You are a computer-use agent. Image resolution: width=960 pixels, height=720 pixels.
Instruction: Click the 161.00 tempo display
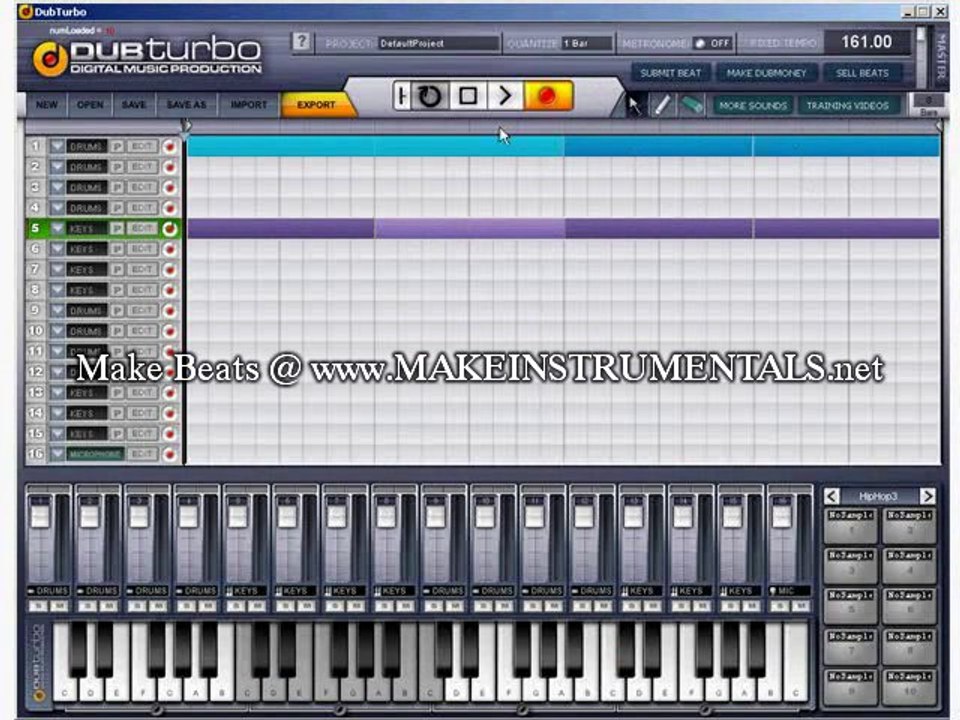[x=866, y=42]
